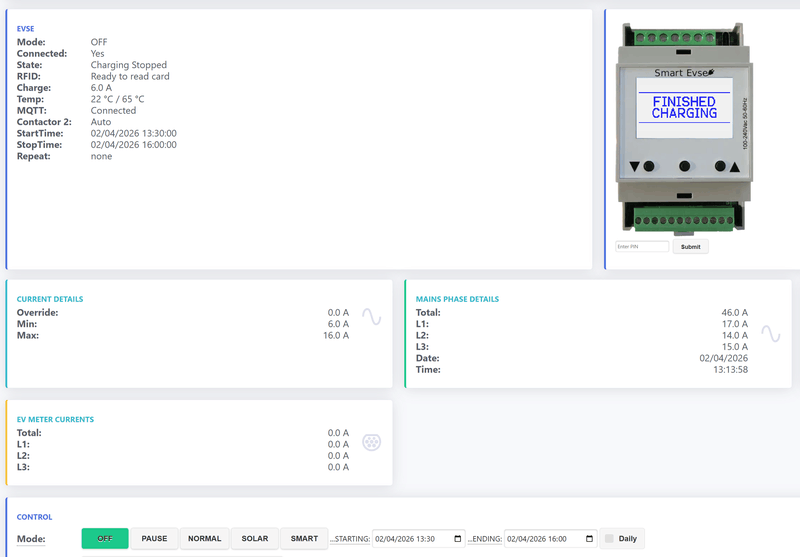Enable the Daily repeat checkbox

pos(609,539)
